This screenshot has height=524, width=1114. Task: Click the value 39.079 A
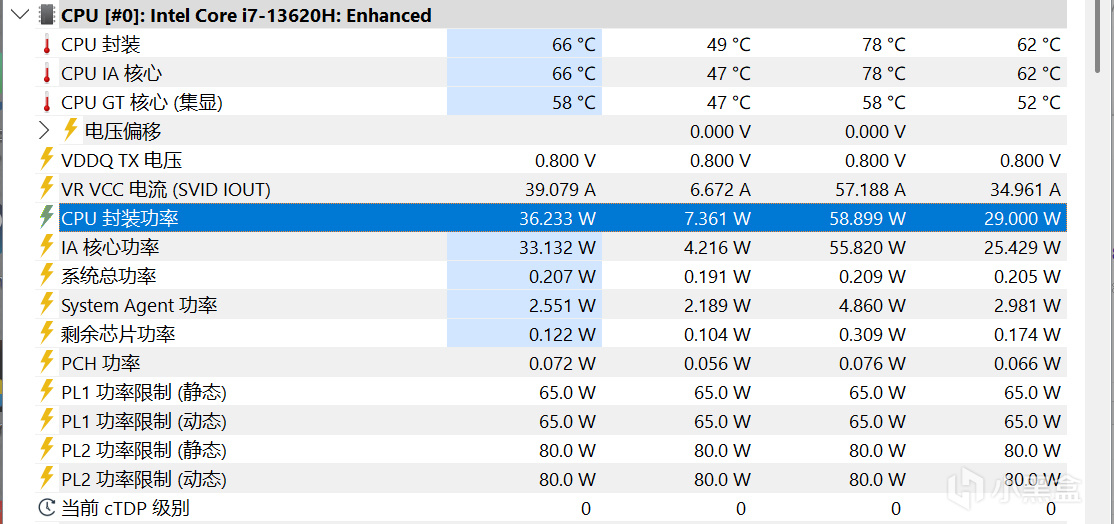click(x=558, y=190)
